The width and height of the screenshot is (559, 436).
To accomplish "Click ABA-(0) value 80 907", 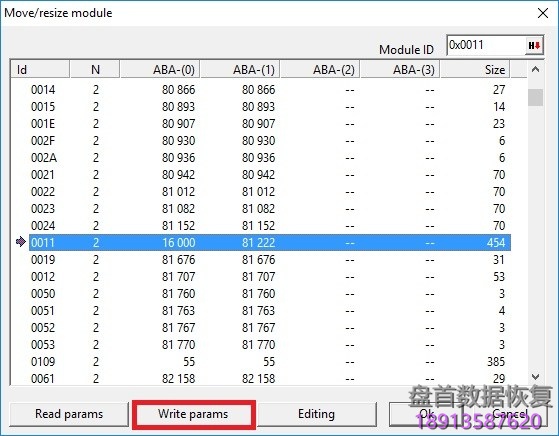I will click(179, 124).
